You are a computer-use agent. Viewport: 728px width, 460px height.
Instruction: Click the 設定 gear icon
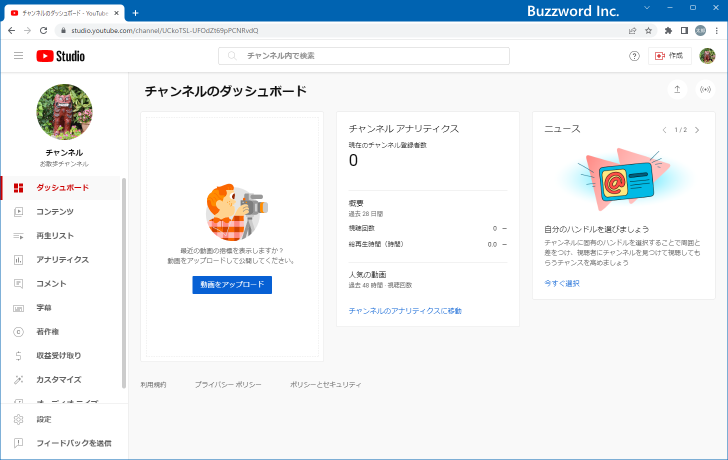[x=19, y=420]
